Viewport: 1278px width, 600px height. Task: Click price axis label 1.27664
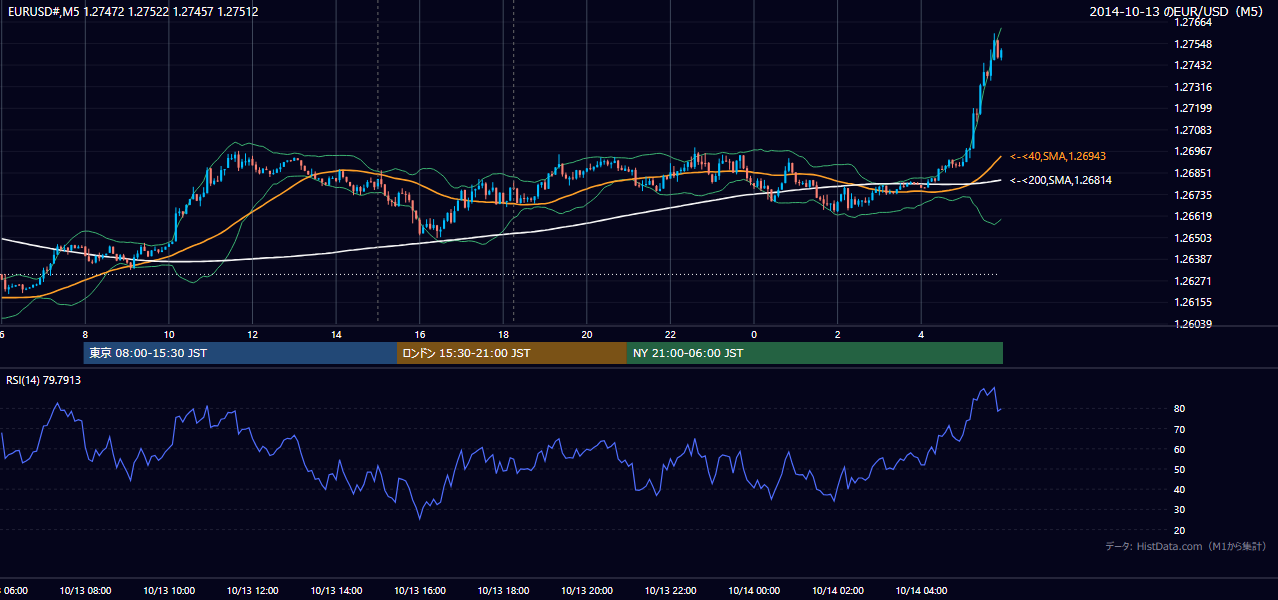1195,23
